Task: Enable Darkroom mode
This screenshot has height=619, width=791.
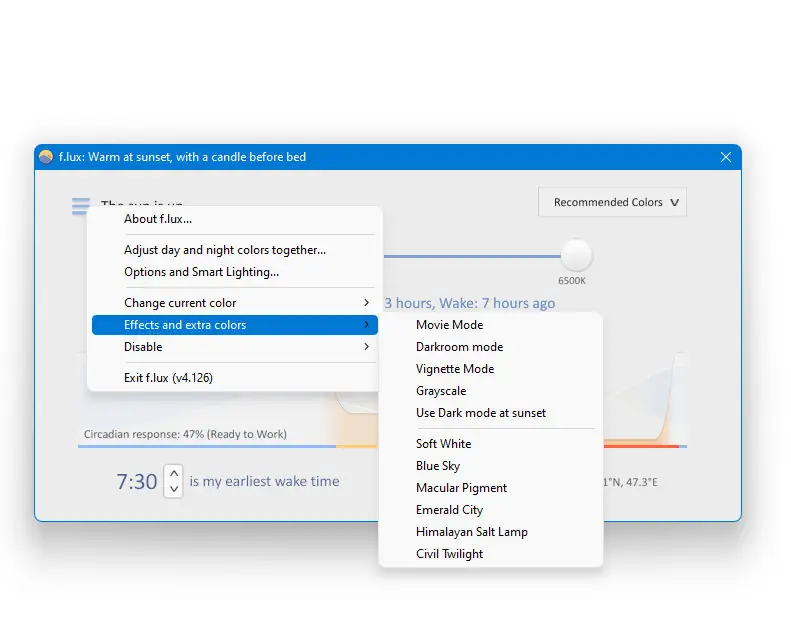Action: coord(490,347)
